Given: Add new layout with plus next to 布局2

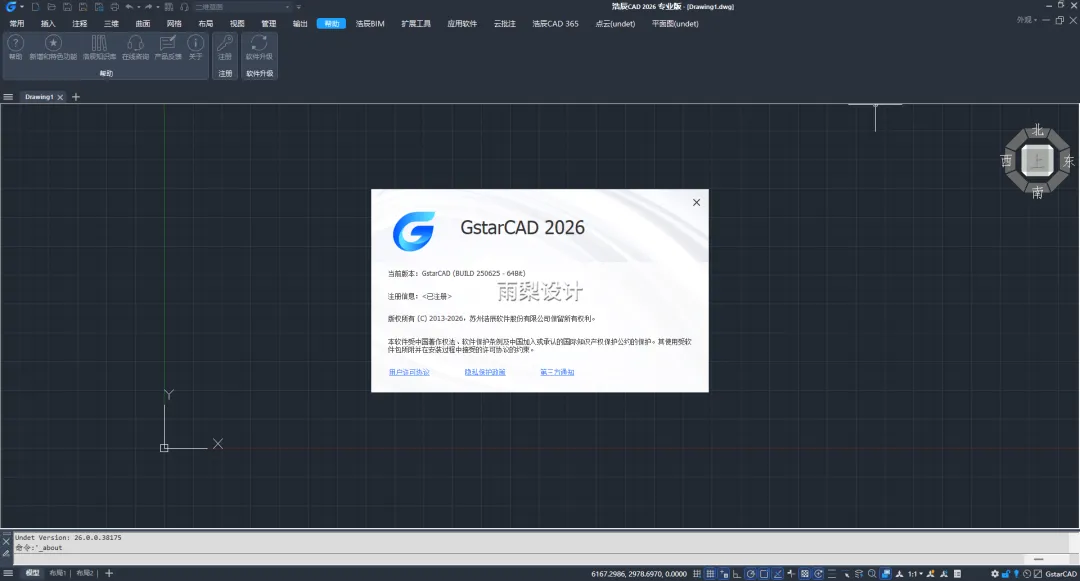Looking at the screenshot, I should click(109, 573).
